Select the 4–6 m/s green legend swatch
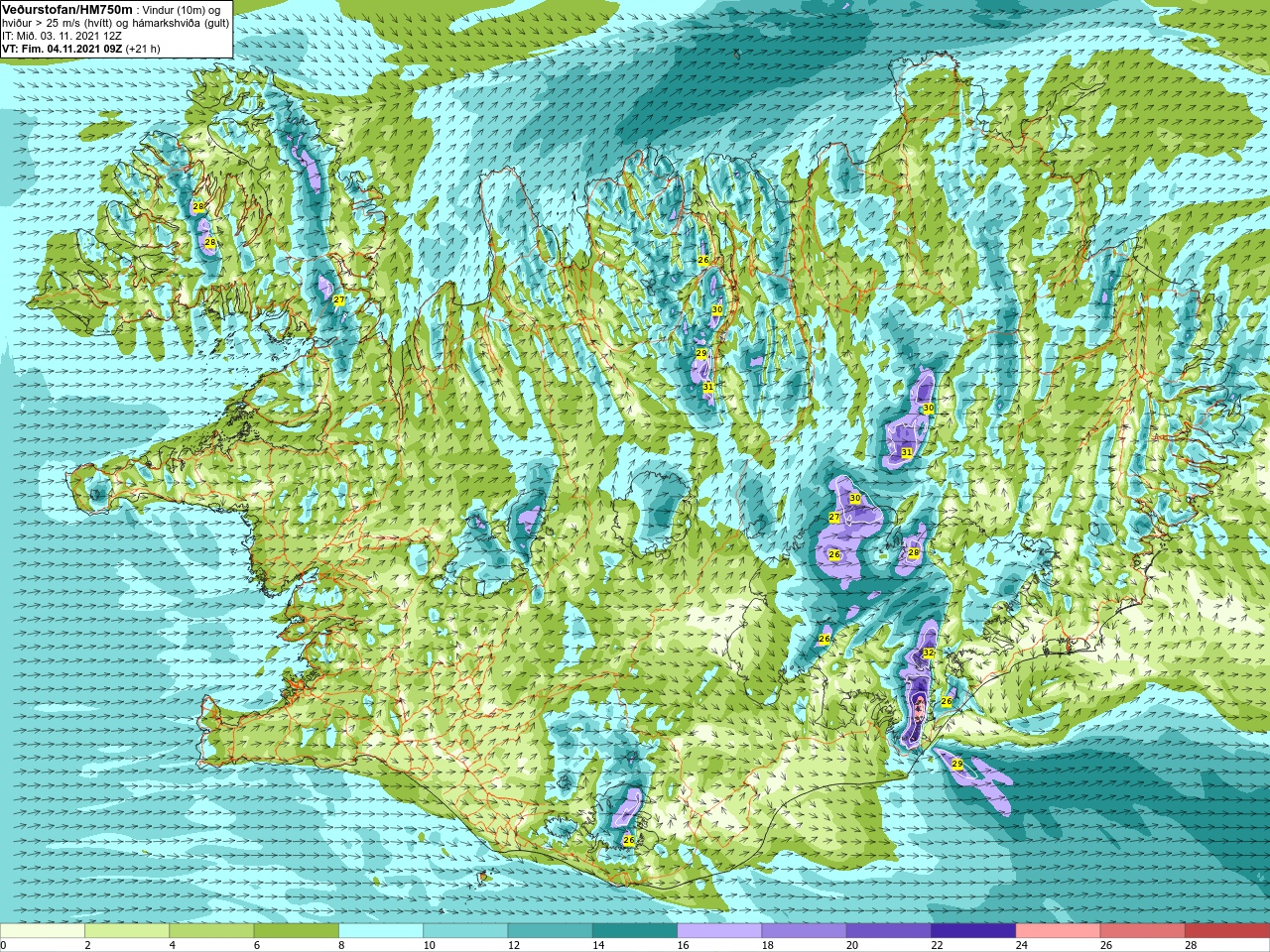1270x952 pixels. point(211,930)
